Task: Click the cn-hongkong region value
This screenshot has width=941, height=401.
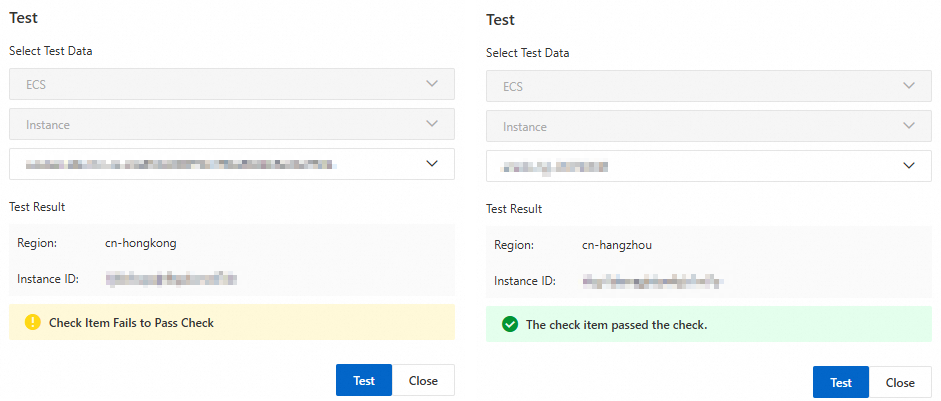Action: pos(141,243)
